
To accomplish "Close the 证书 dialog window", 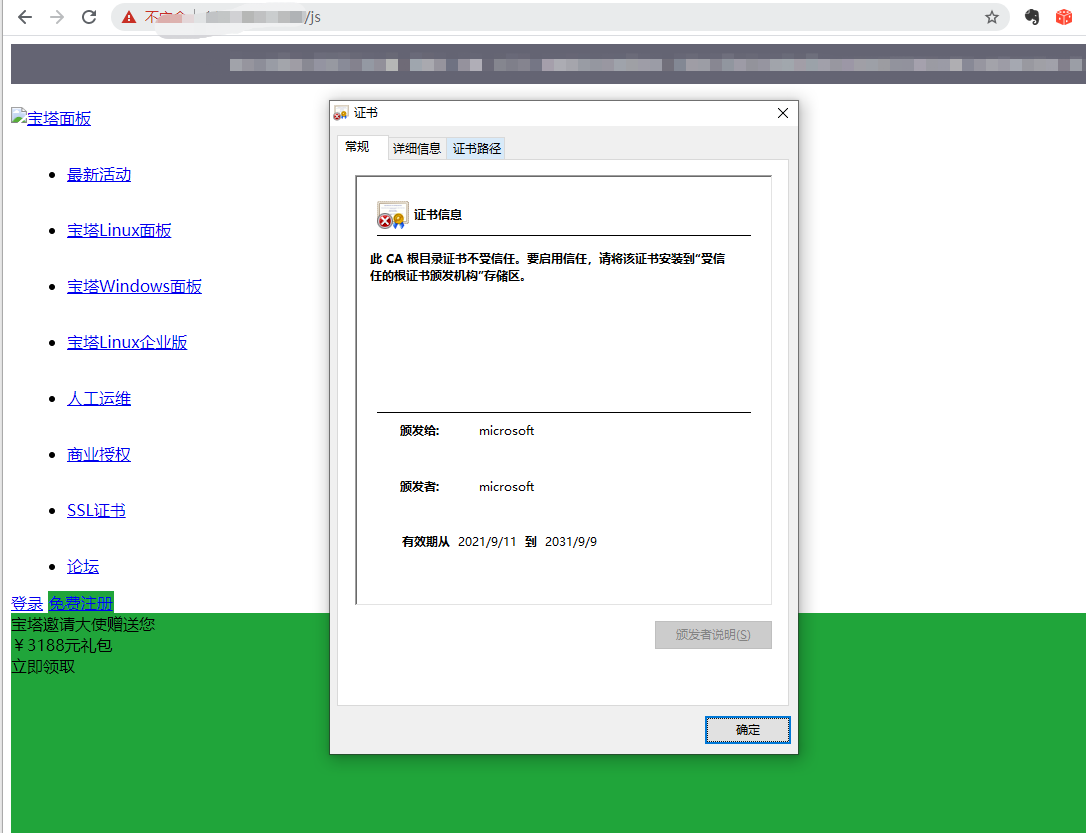I will (783, 113).
